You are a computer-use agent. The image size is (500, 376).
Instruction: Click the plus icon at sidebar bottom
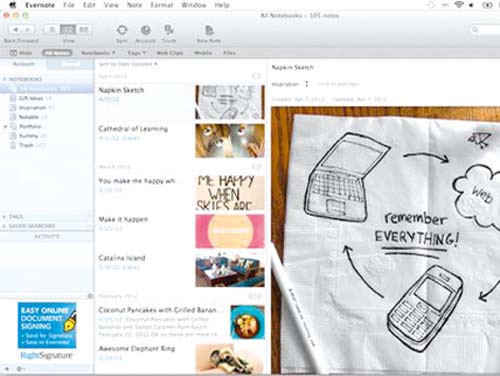(x=7, y=369)
